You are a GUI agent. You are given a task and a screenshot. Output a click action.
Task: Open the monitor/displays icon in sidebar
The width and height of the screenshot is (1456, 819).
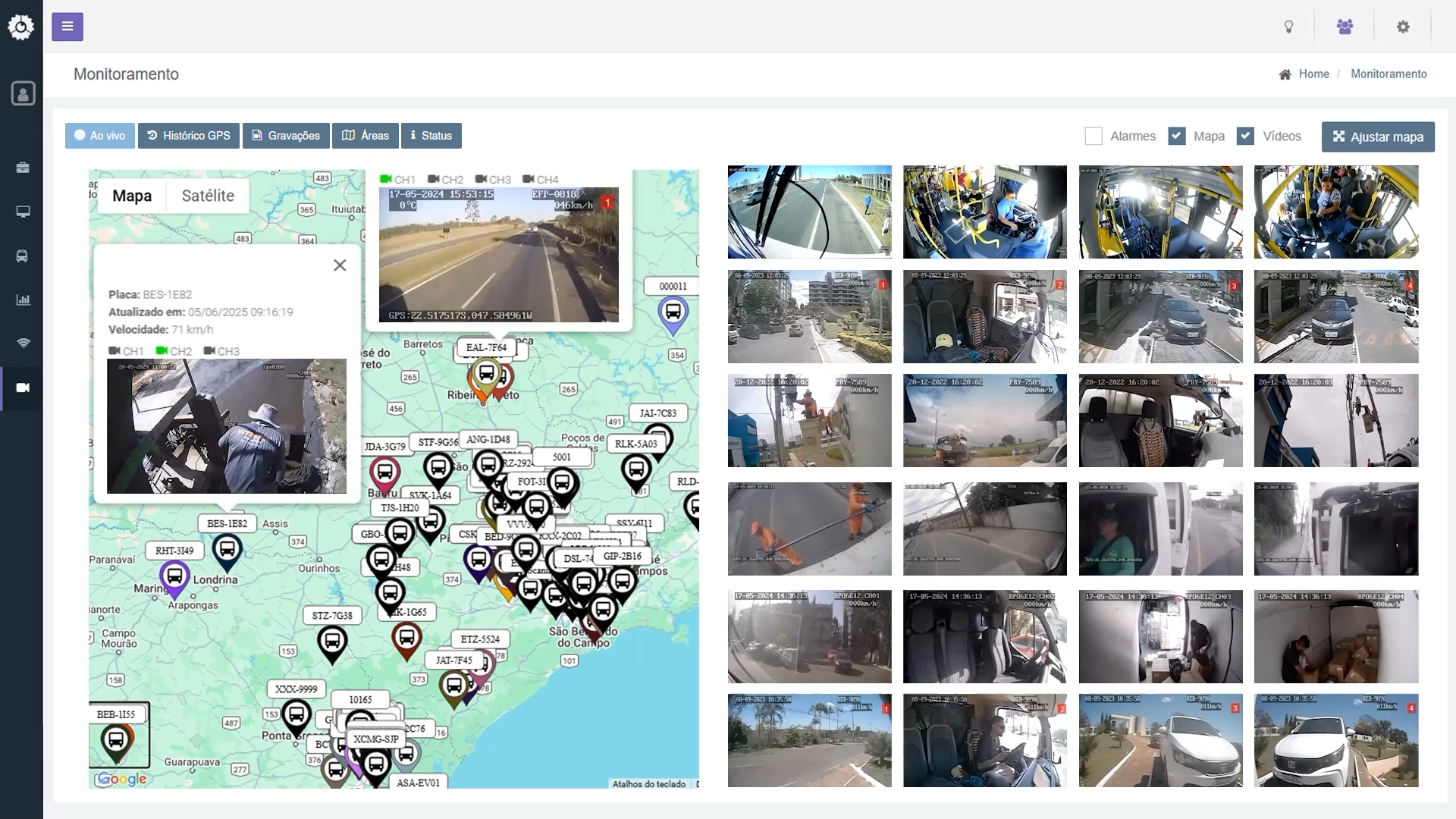[23, 212]
